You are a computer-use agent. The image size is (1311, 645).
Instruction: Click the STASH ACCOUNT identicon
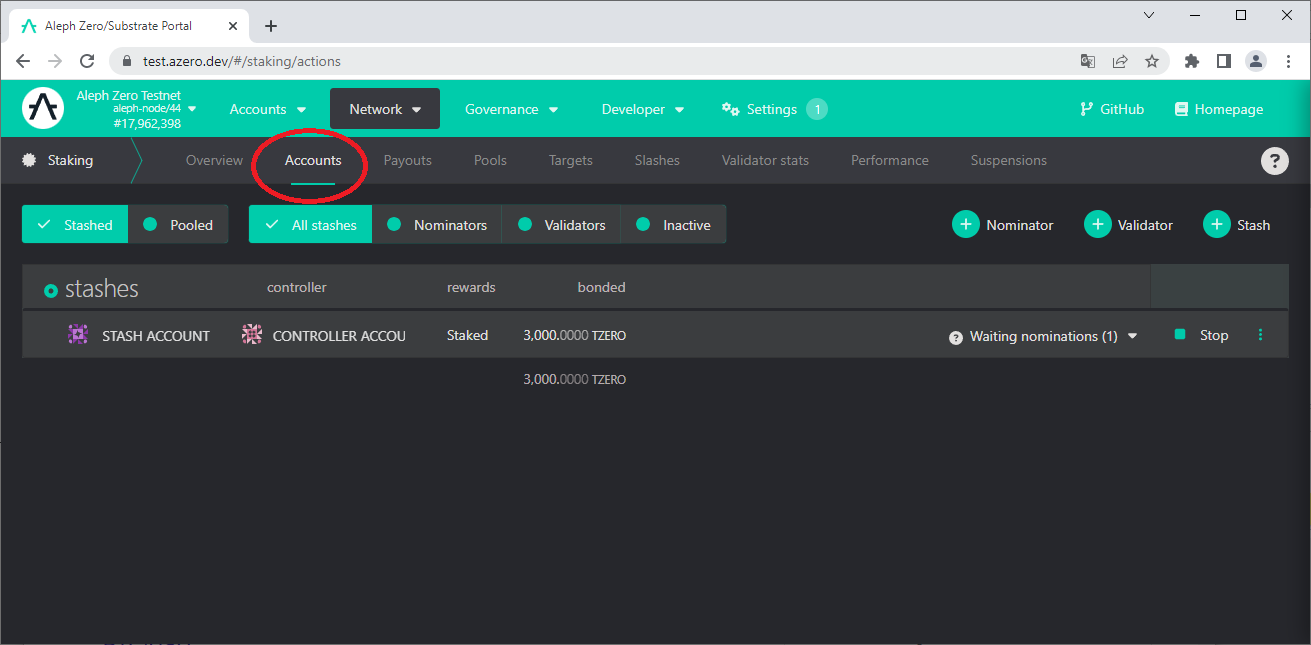(x=77, y=335)
